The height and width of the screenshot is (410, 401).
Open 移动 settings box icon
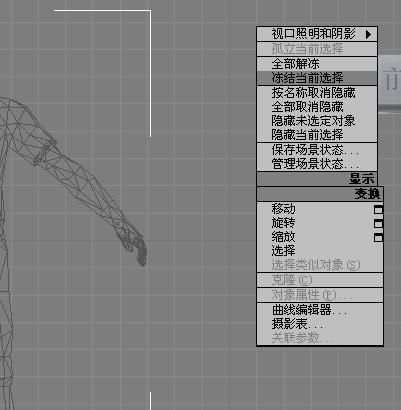pyautogui.click(x=378, y=210)
